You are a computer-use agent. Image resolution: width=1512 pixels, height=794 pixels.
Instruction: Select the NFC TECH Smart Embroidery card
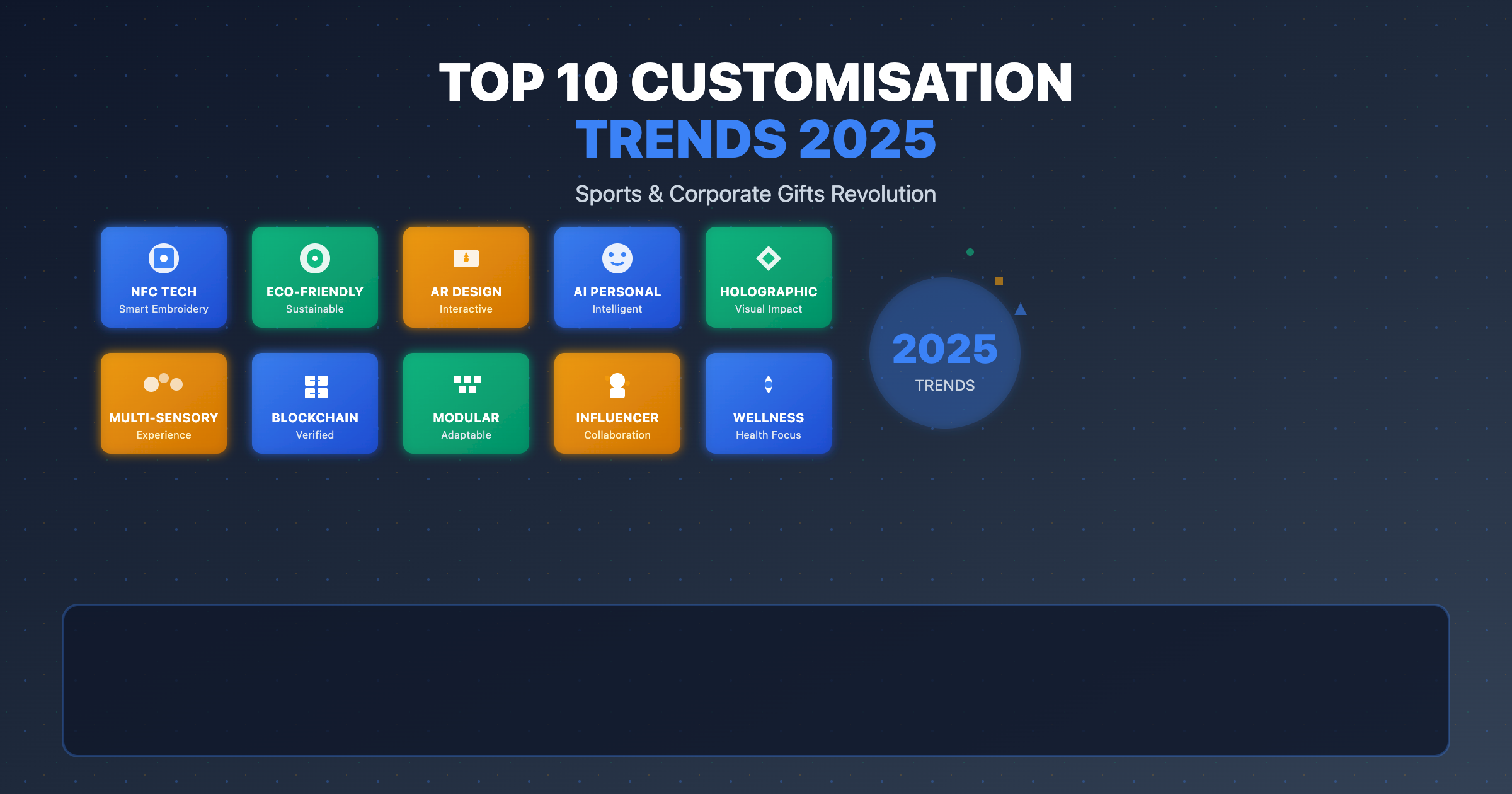pos(163,277)
